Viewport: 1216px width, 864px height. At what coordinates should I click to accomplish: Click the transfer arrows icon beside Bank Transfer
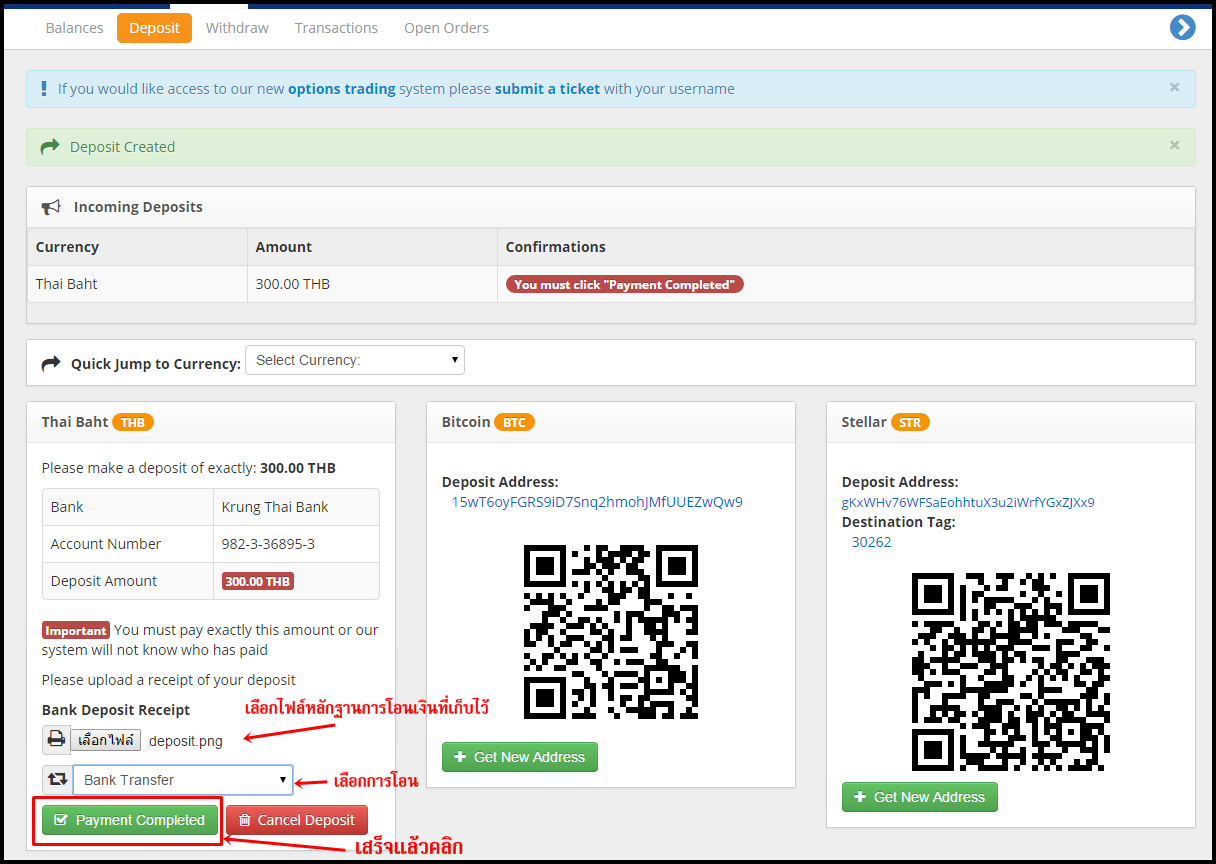tap(57, 780)
